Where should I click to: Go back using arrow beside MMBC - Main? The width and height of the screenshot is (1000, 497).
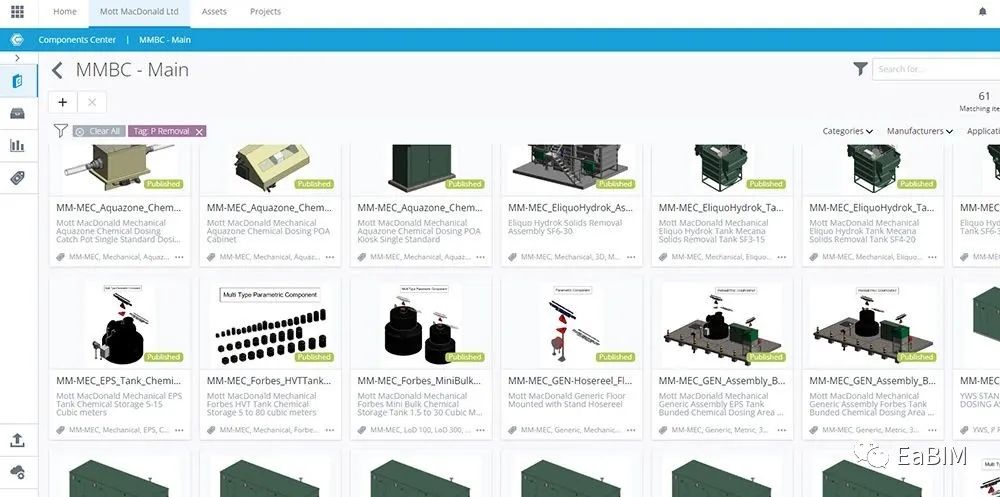pos(57,70)
